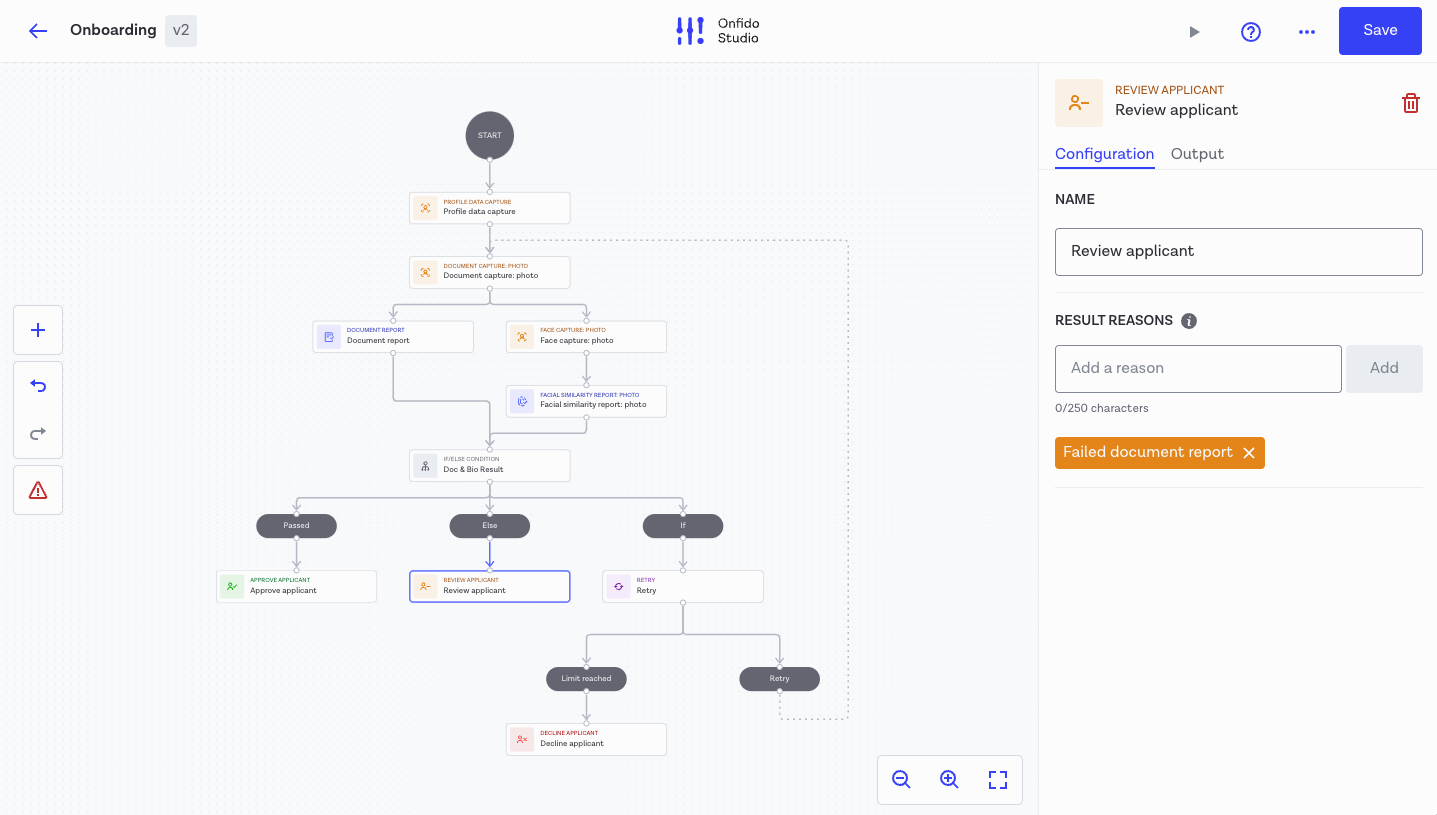Select the Configuration tab
The image size is (1437, 815).
(x=1104, y=154)
